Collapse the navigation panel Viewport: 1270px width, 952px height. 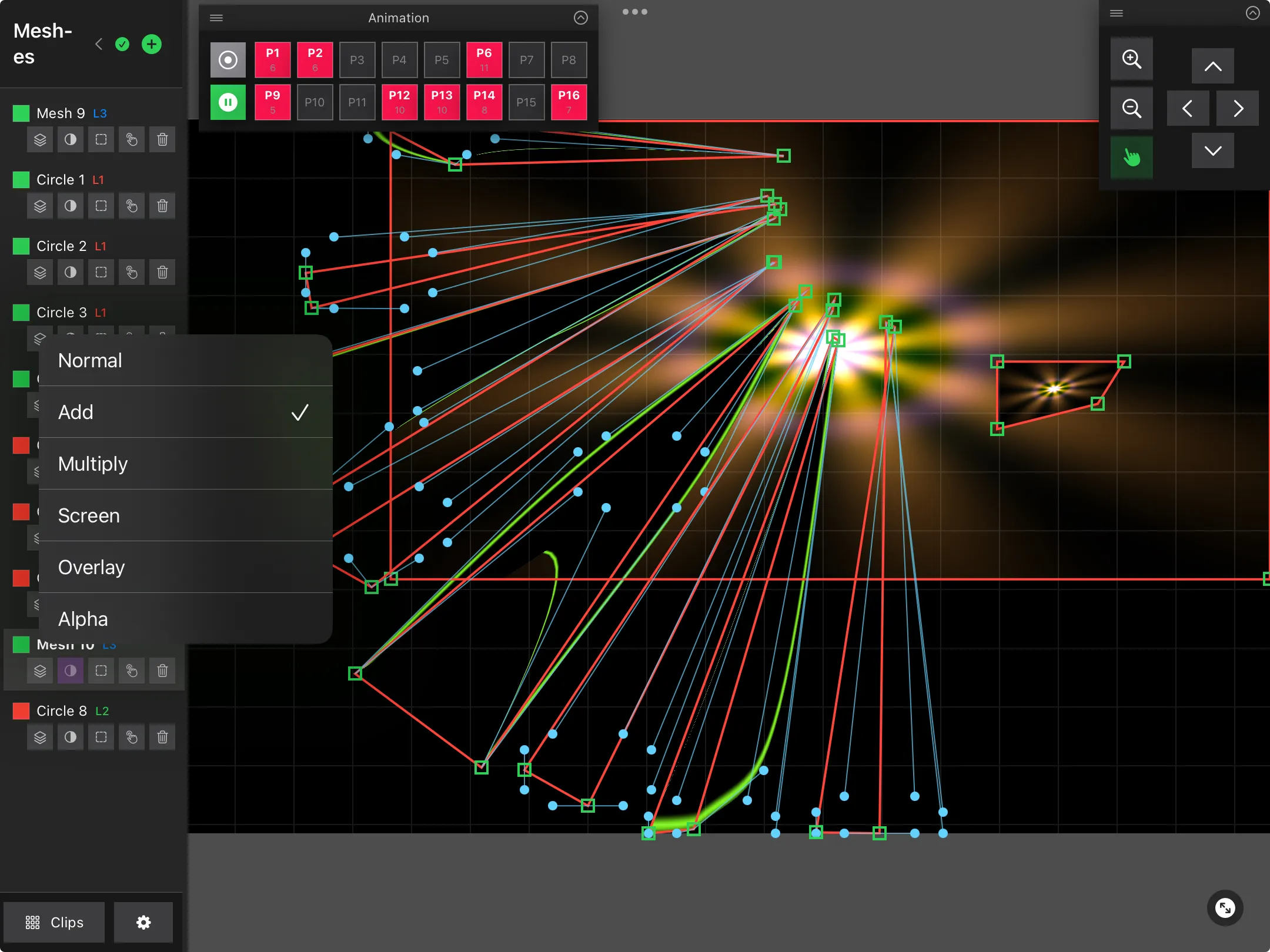click(1253, 13)
